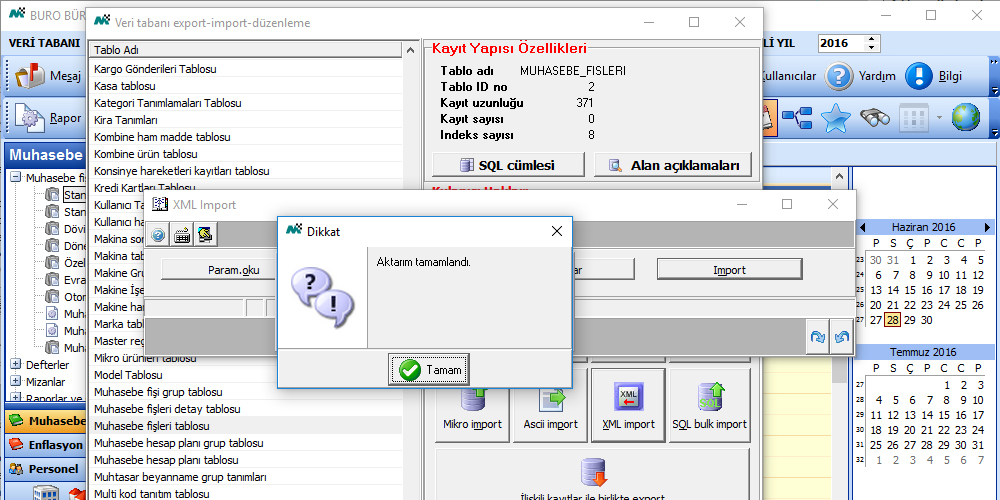Expand the Raporlar tree node
This screenshot has width=1000, height=500.
point(15,399)
